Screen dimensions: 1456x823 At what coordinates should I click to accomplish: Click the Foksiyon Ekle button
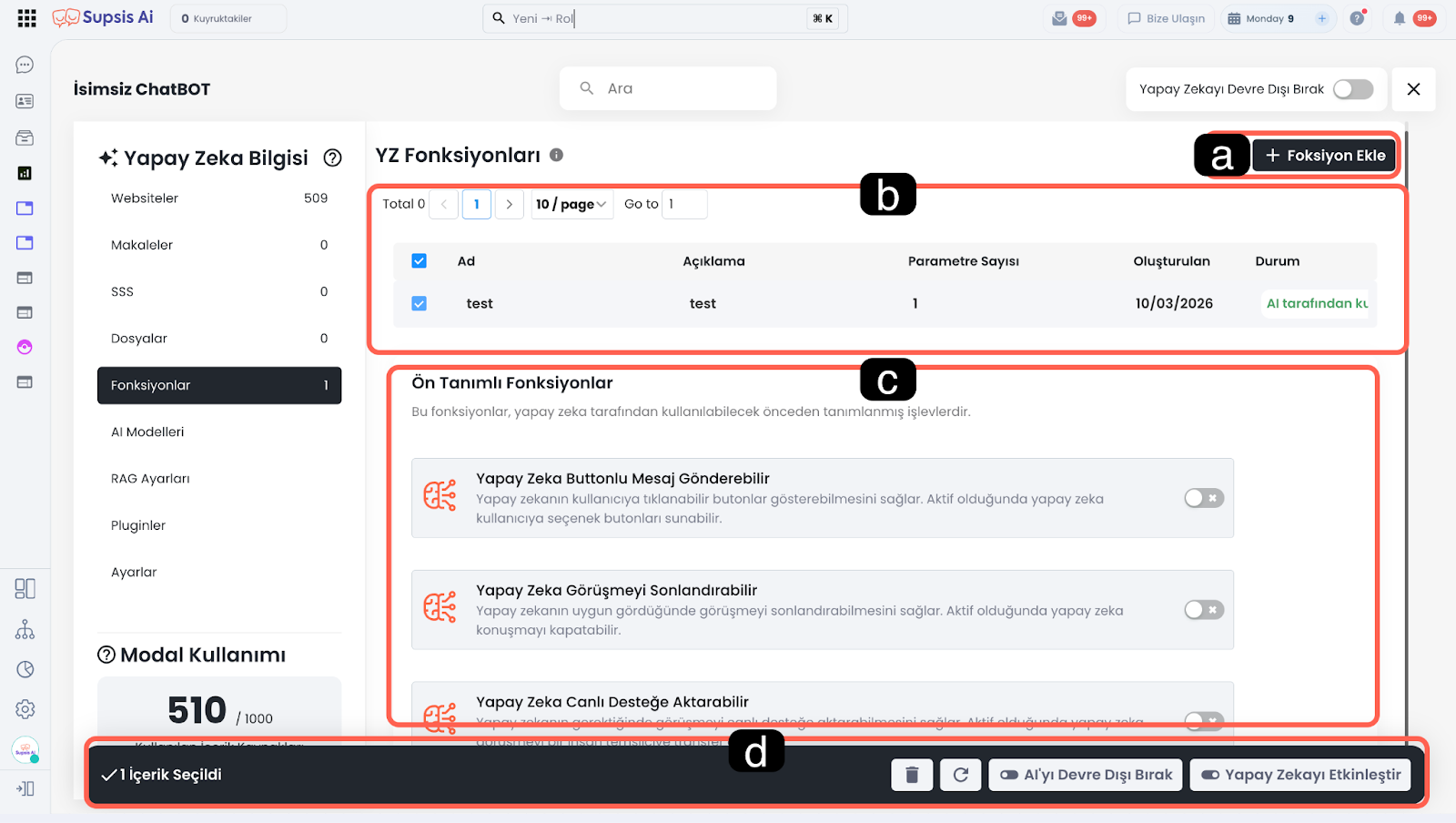click(1325, 156)
